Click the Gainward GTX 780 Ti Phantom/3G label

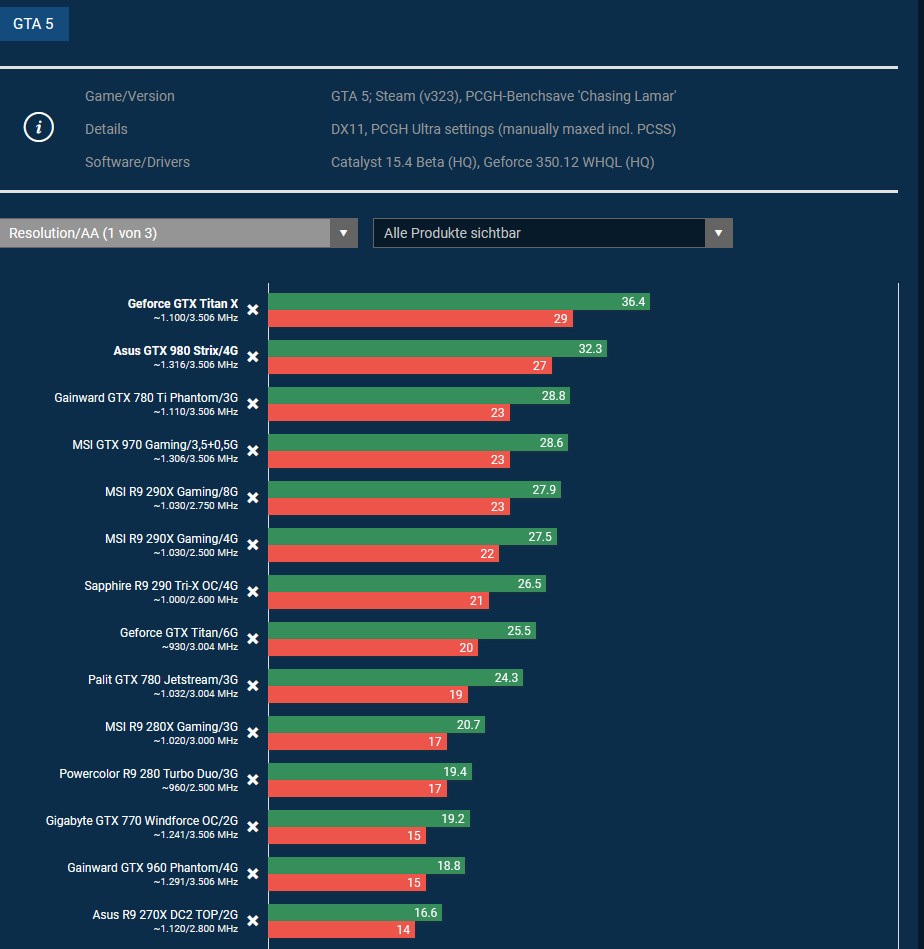tap(146, 398)
